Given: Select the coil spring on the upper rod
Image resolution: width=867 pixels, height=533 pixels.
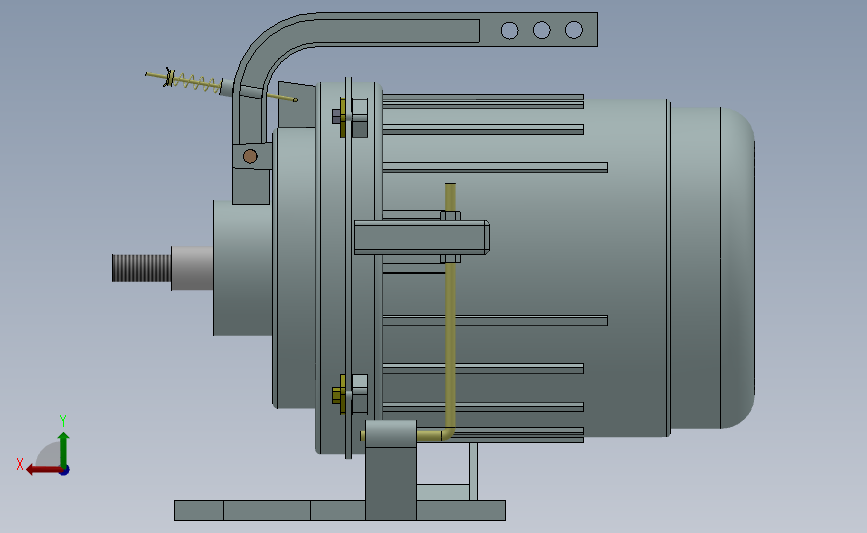Looking at the screenshot, I should [197, 83].
